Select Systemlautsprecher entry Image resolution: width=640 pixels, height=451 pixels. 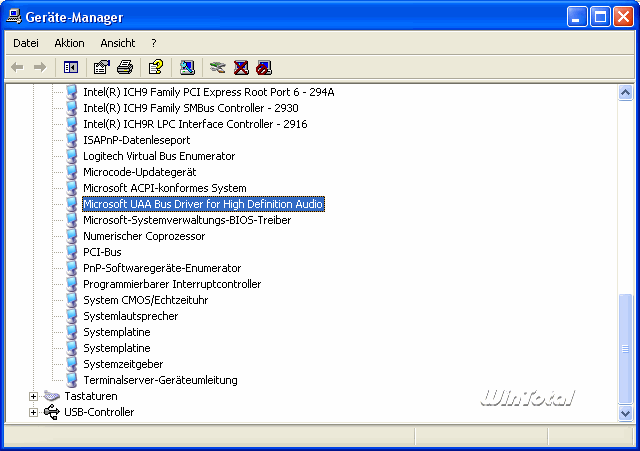click(x=131, y=316)
